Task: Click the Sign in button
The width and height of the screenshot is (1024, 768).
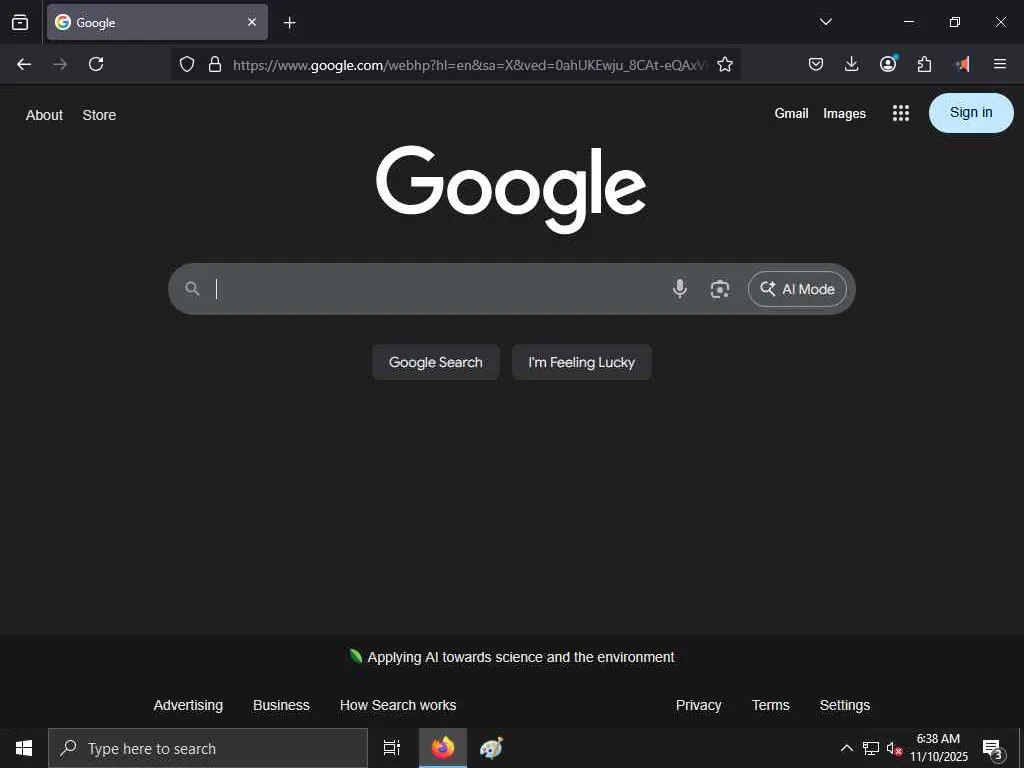Action: pos(971,113)
